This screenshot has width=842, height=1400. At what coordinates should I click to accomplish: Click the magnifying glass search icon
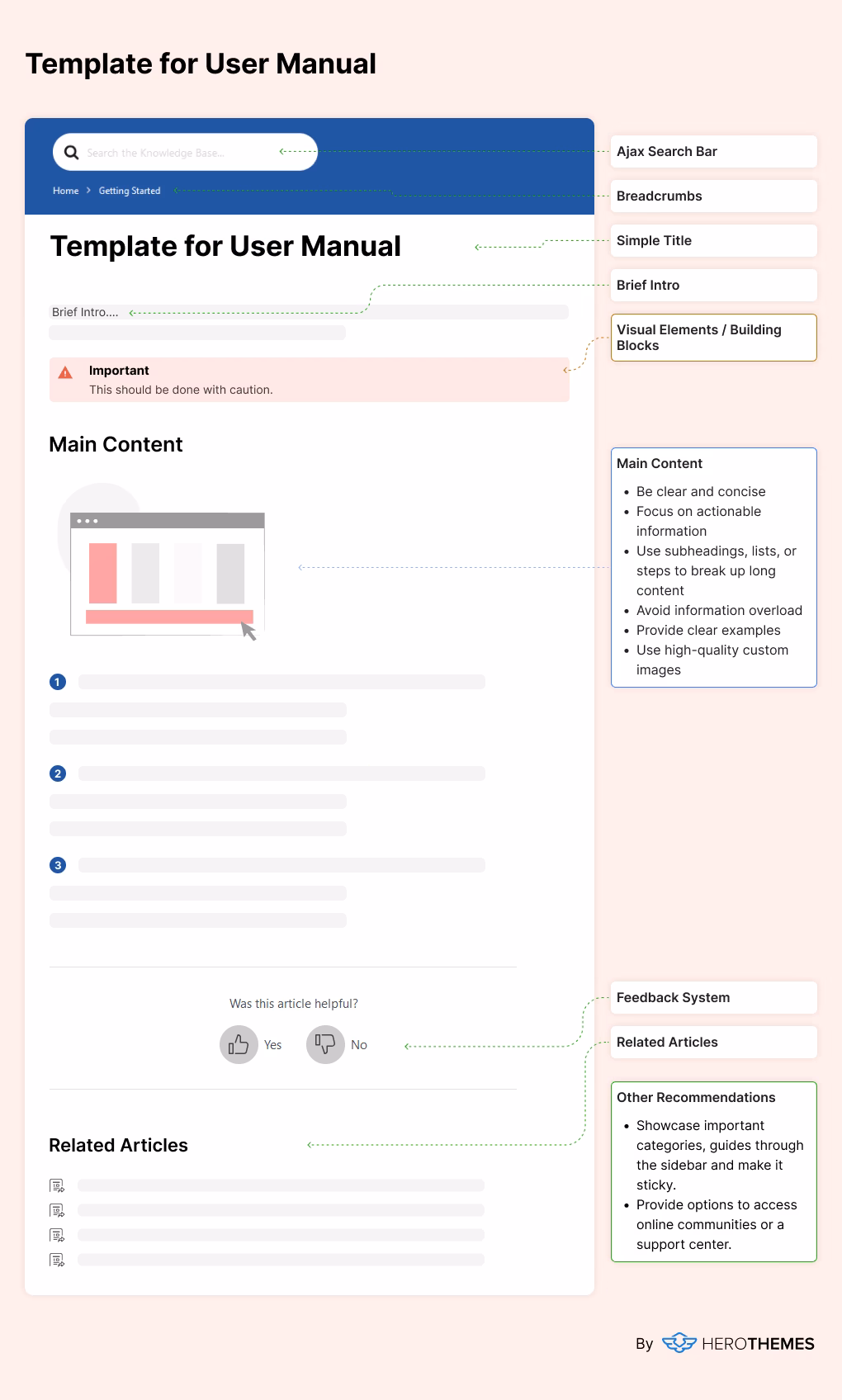(x=72, y=152)
